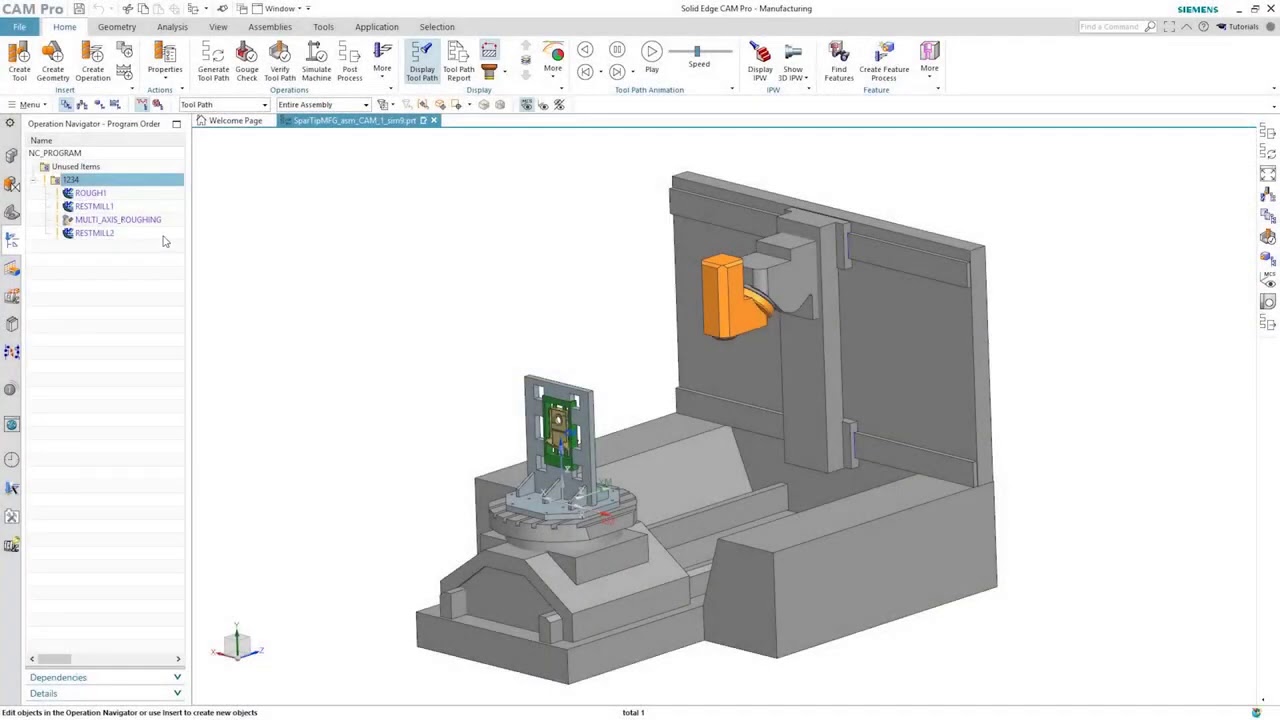The width and height of the screenshot is (1280, 720).
Task: Click the Create Operation icon
Action: coord(92,61)
